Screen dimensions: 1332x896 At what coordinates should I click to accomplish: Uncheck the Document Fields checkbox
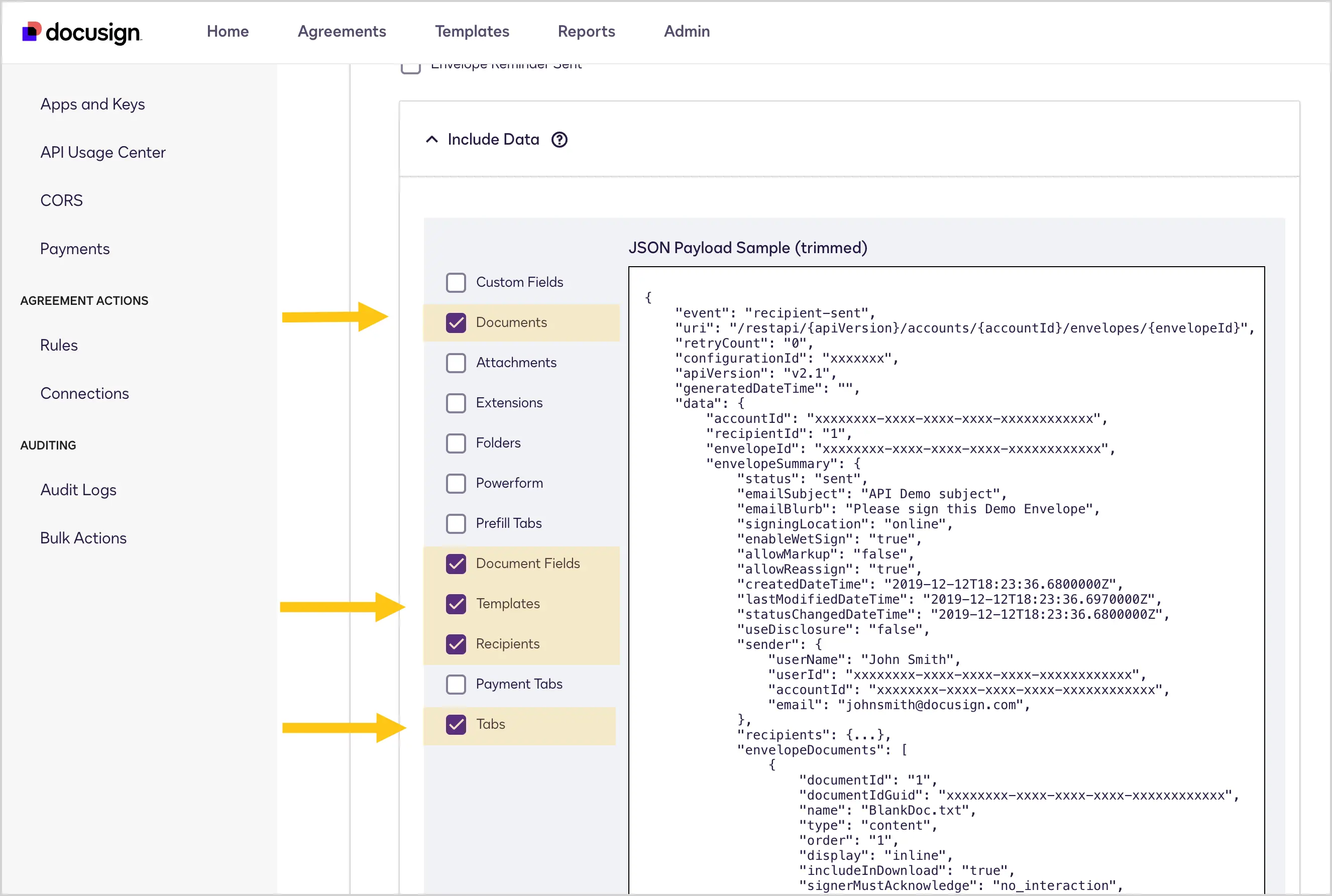tap(456, 564)
